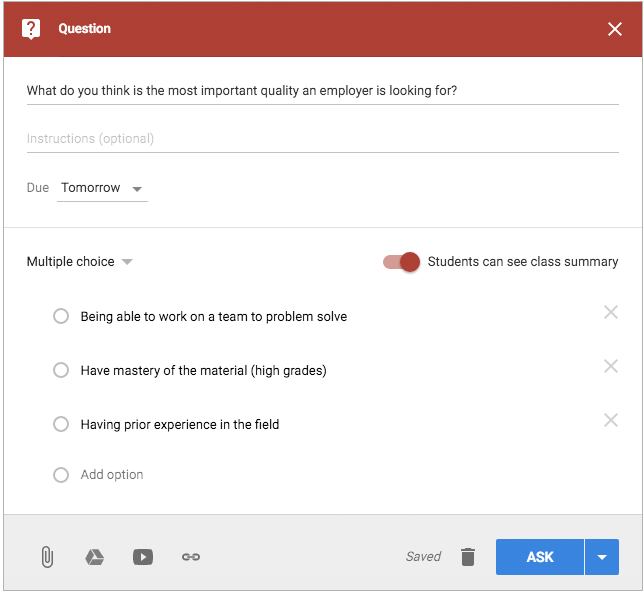Click the question title text field

[322, 91]
